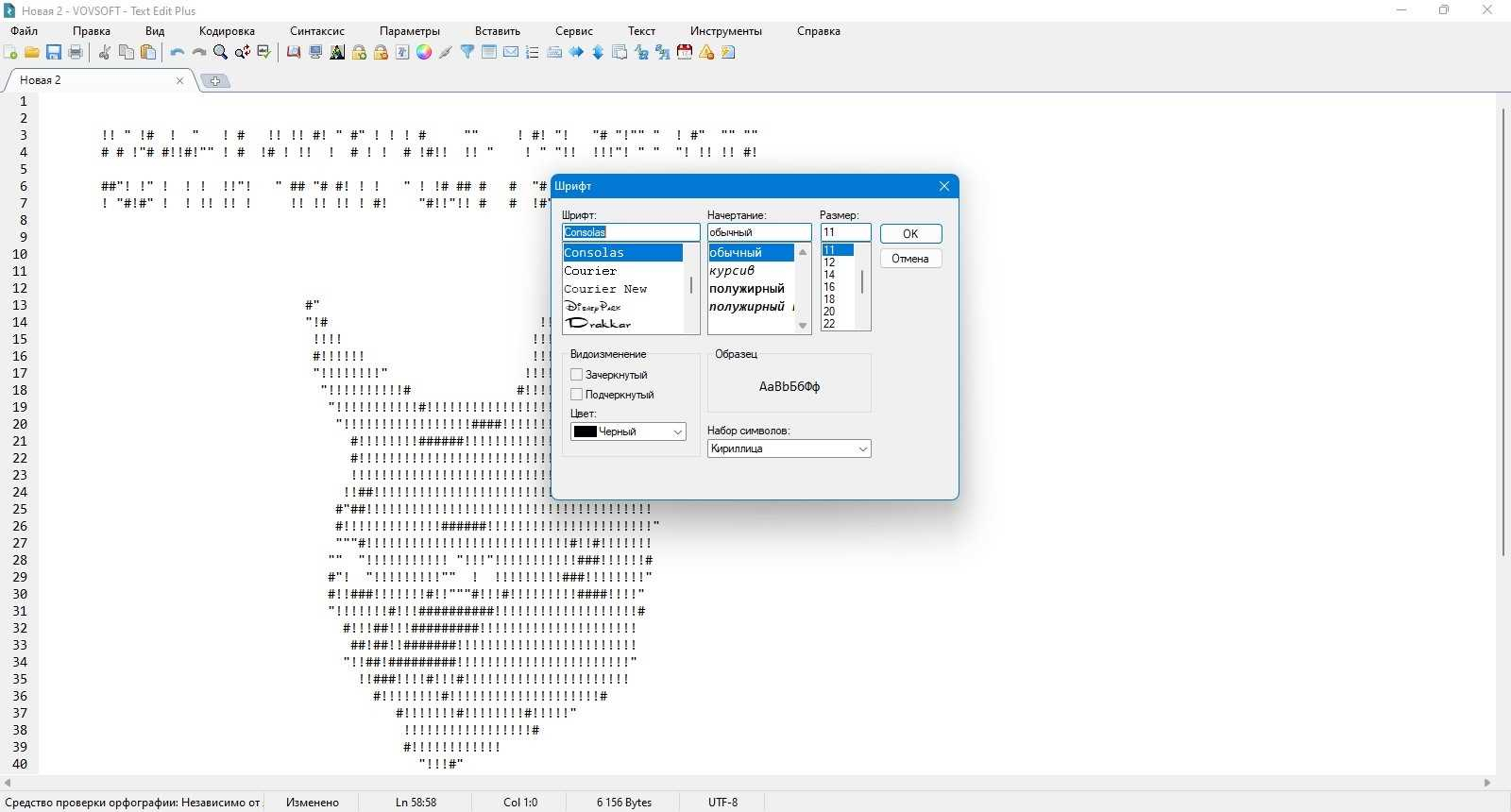Image resolution: width=1511 pixels, height=812 pixels.
Task: Click the Размер size input field
Action: [x=845, y=232]
